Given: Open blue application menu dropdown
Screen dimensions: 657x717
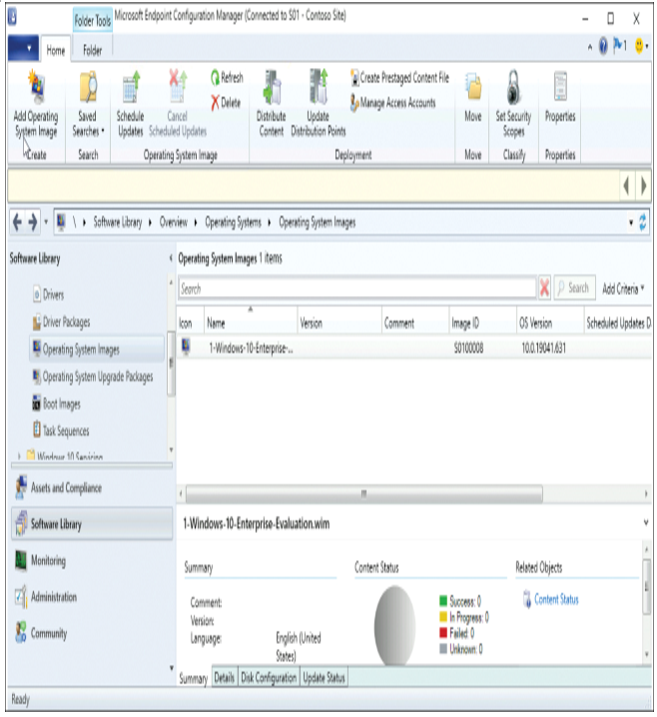Looking at the screenshot, I should tap(22, 47).
